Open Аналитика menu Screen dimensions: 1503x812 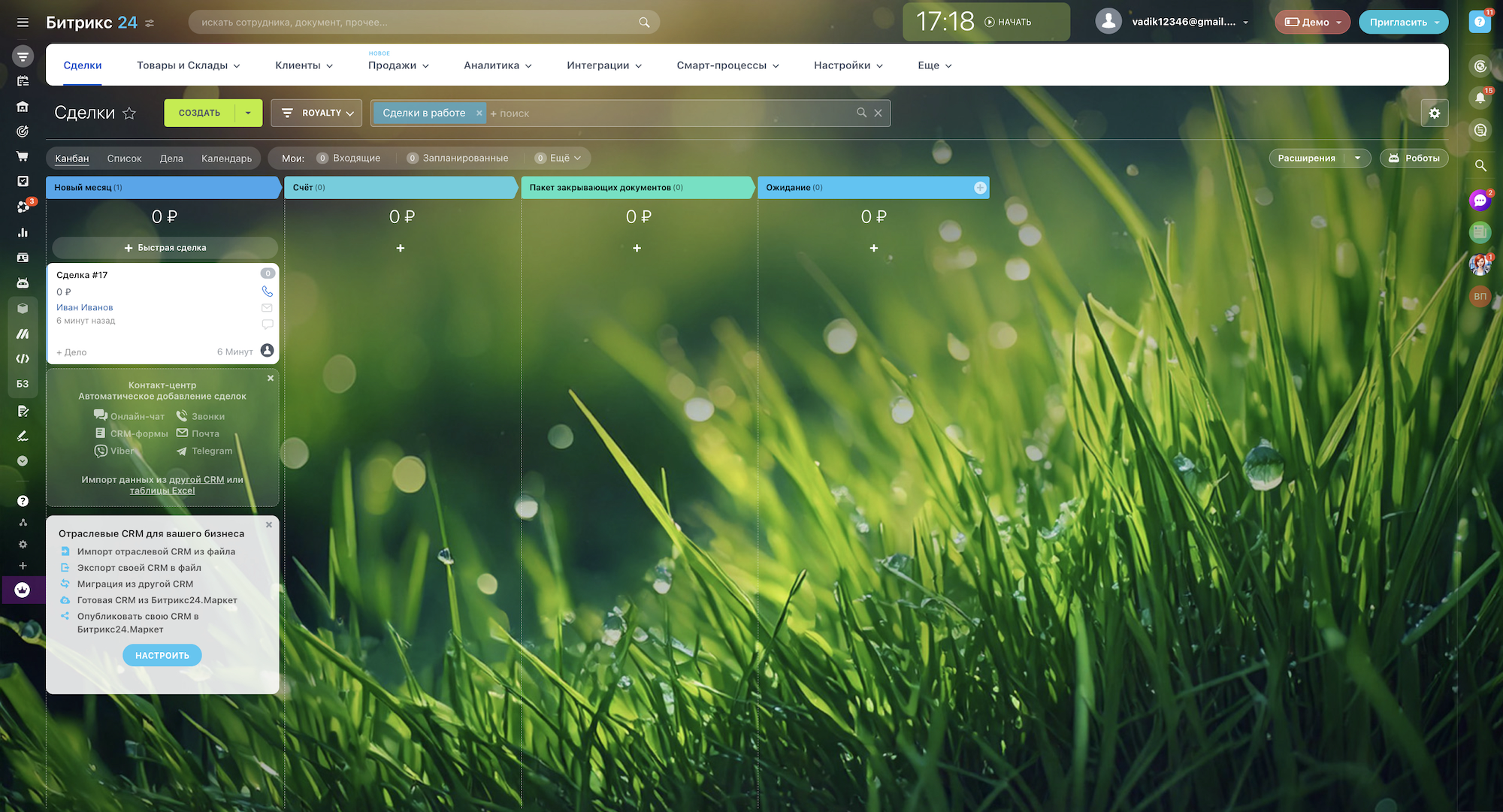coord(497,65)
